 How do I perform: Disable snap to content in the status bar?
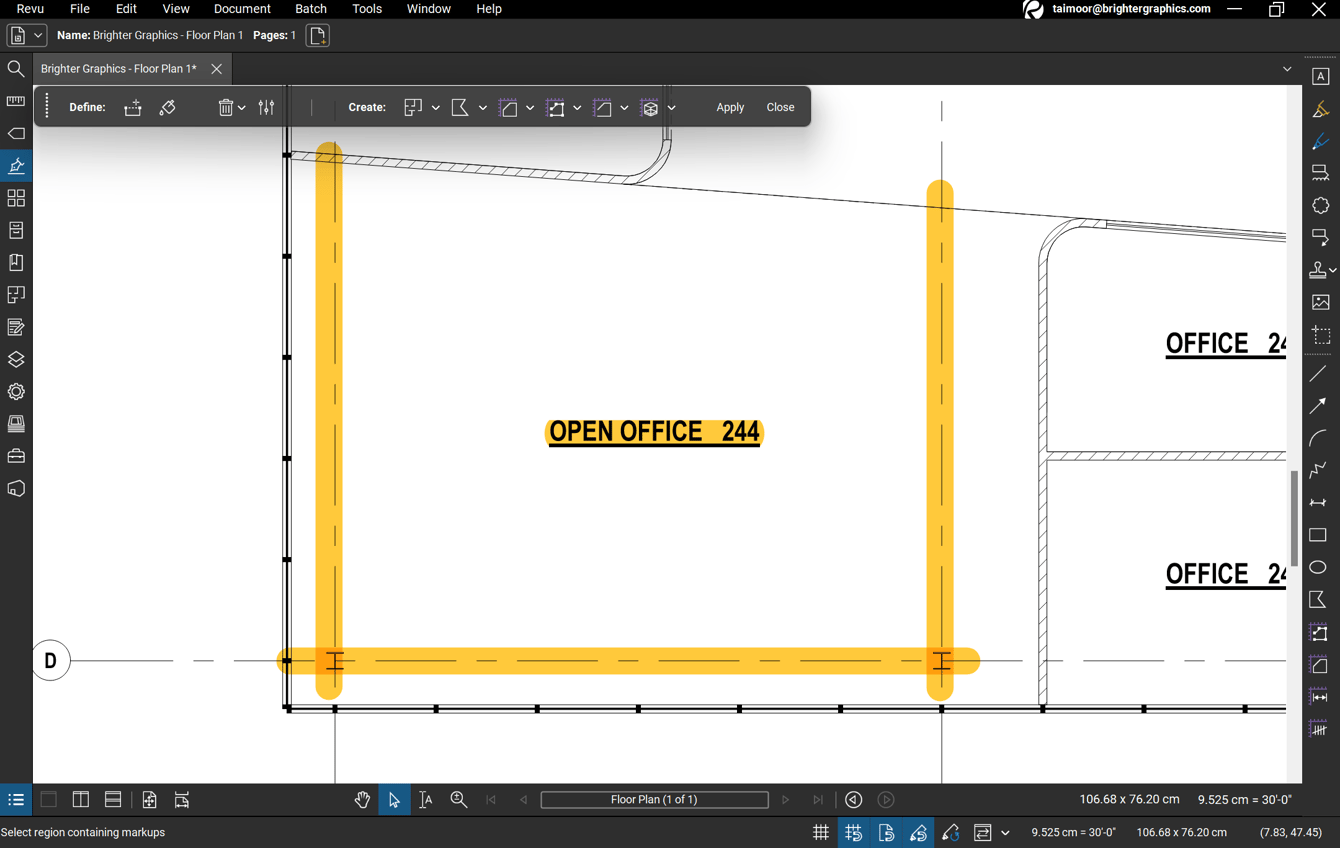[x=886, y=832]
